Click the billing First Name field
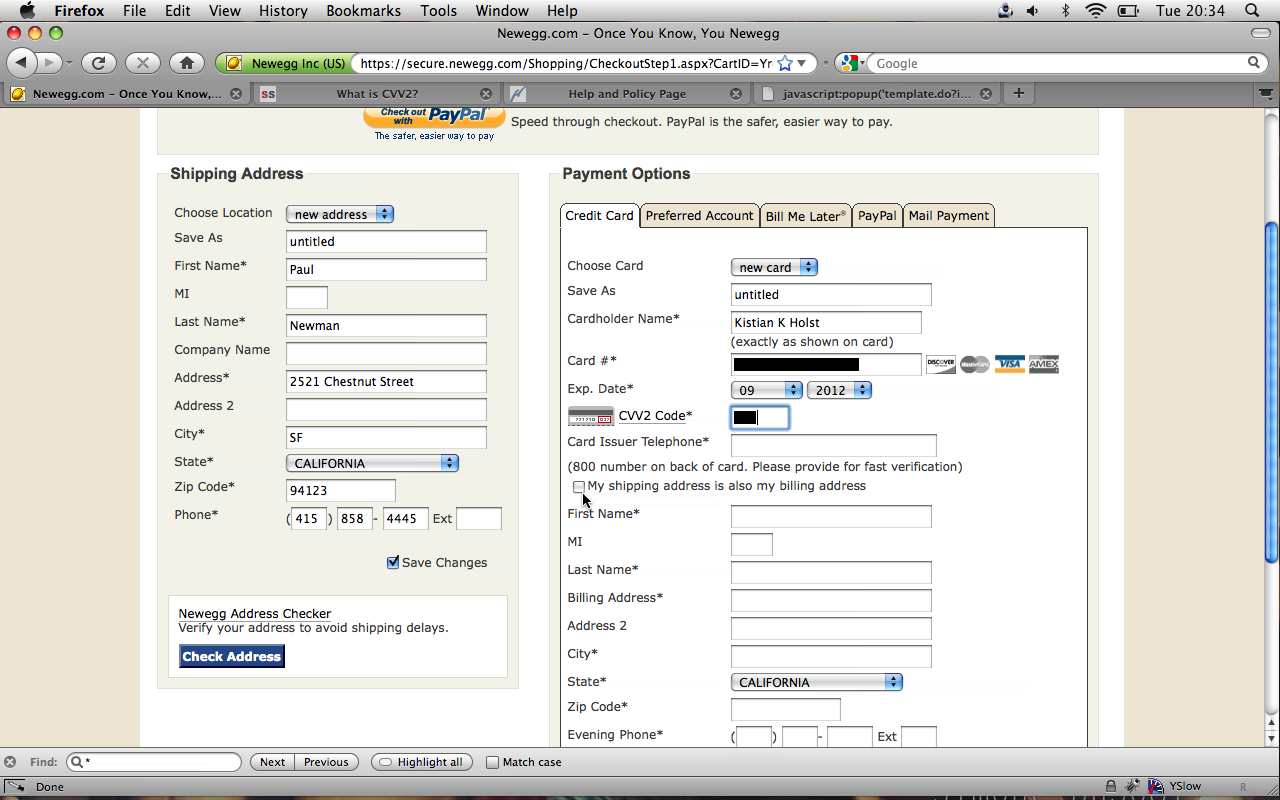The image size is (1280, 800). point(831,516)
